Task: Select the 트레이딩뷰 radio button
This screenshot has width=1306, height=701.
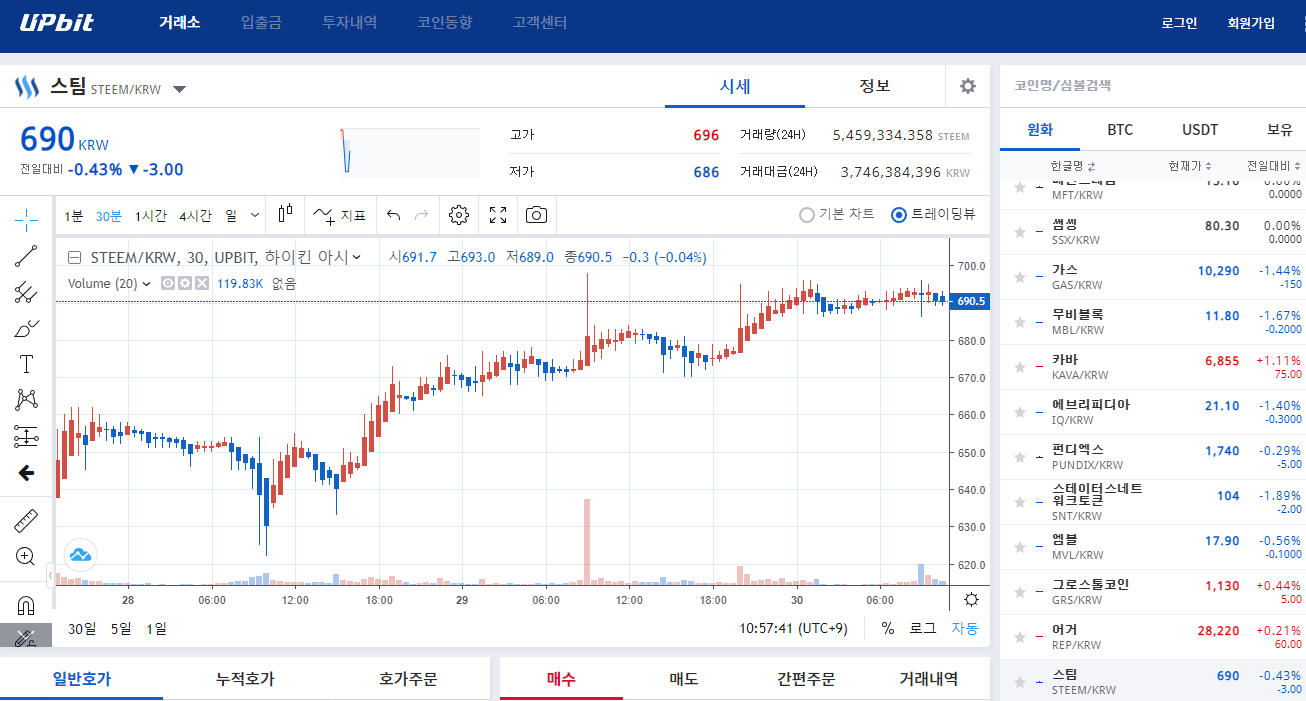Action: pos(933,214)
